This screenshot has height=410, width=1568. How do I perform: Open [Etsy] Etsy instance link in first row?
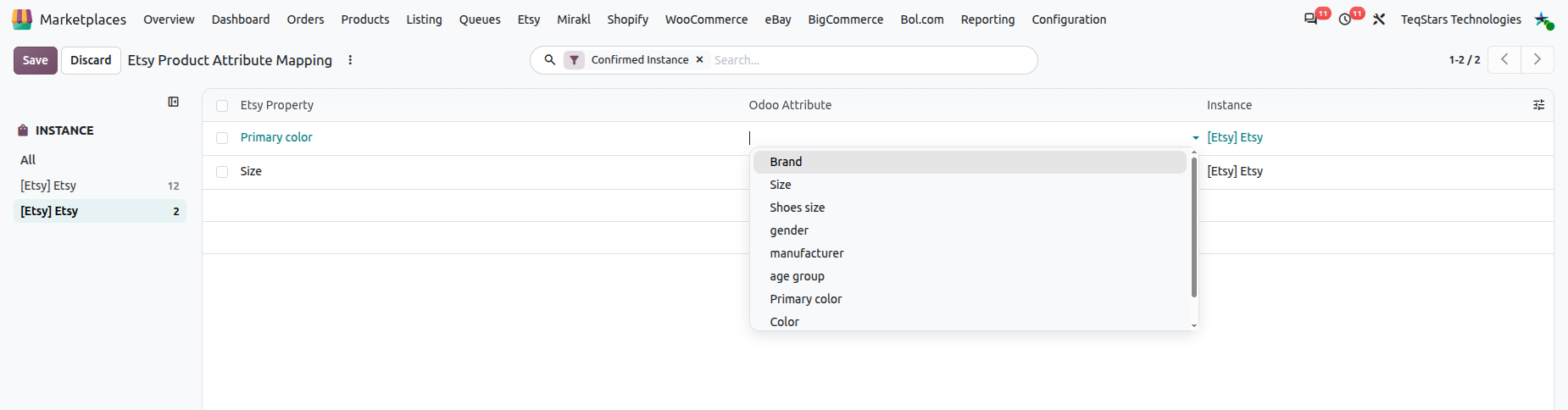click(x=1235, y=137)
